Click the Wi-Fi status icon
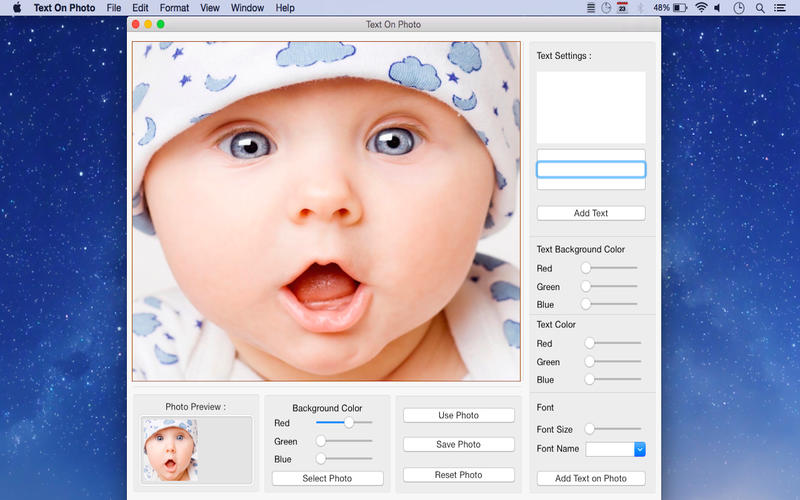The width and height of the screenshot is (800, 500). 702,8
